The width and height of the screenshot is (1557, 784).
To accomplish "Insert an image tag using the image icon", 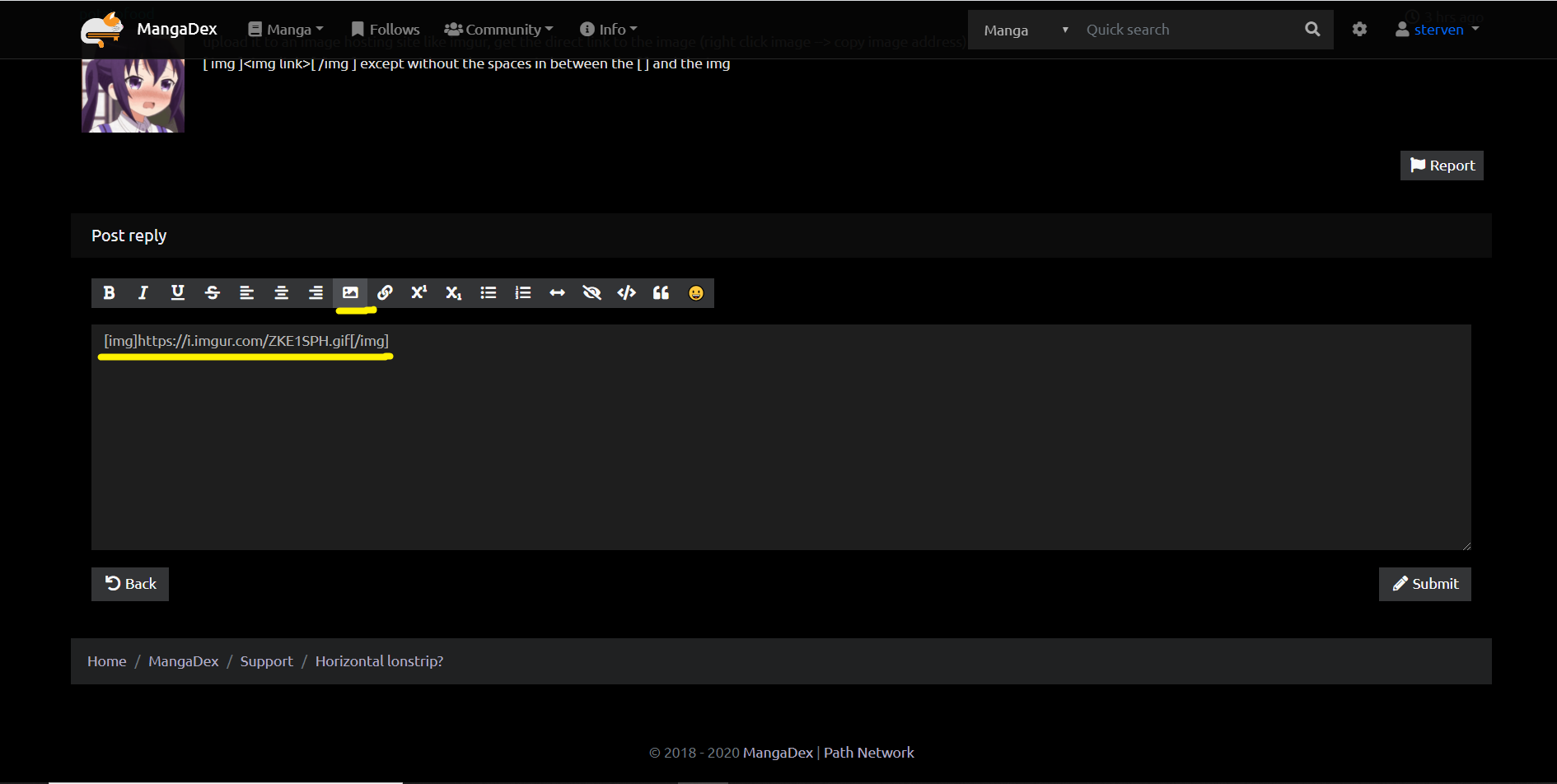I will pyautogui.click(x=350, y=292).
